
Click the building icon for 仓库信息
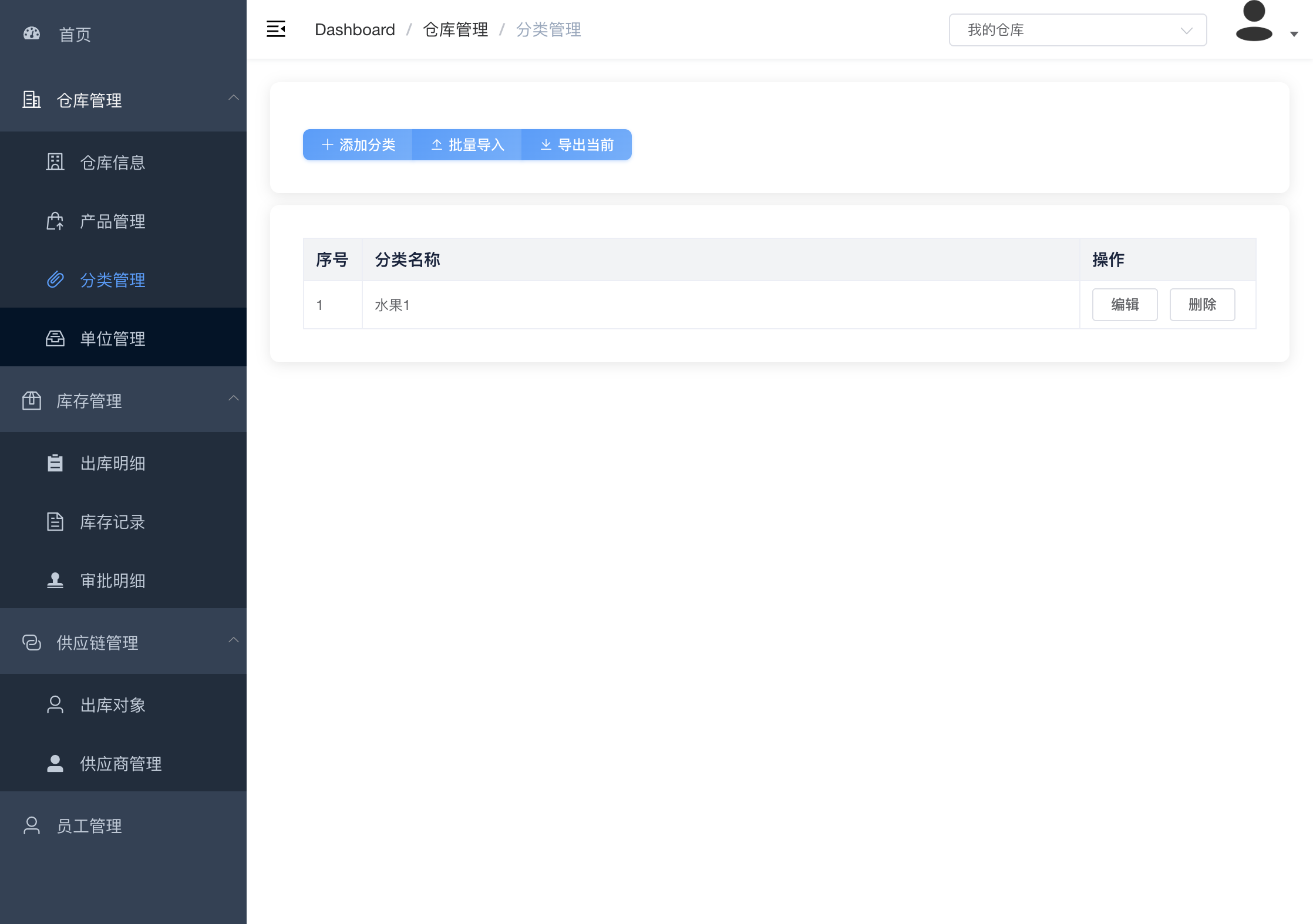(55, 162)
